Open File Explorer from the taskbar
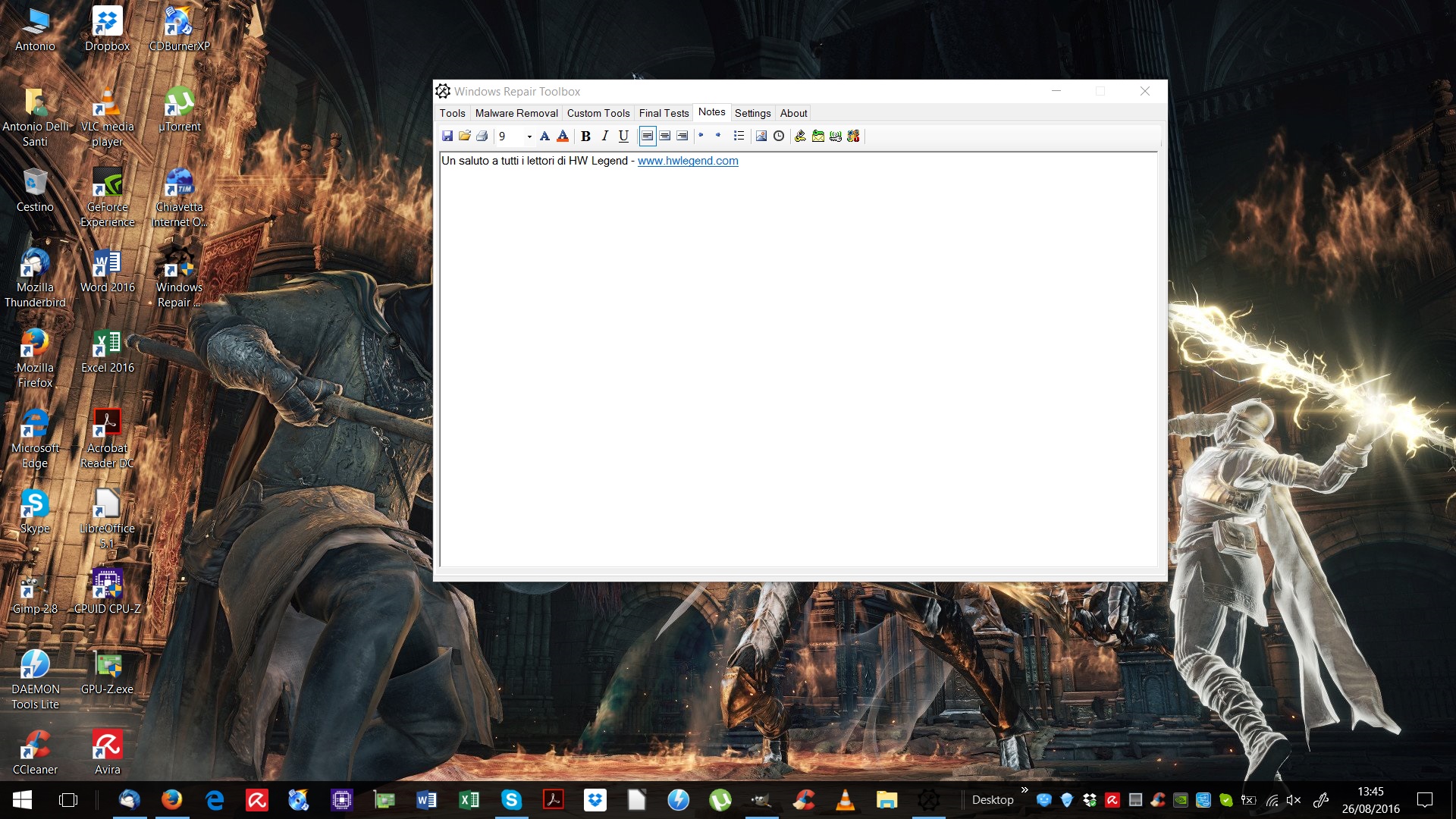Viewport: 1456px width, 819px height. click(886, 799)
